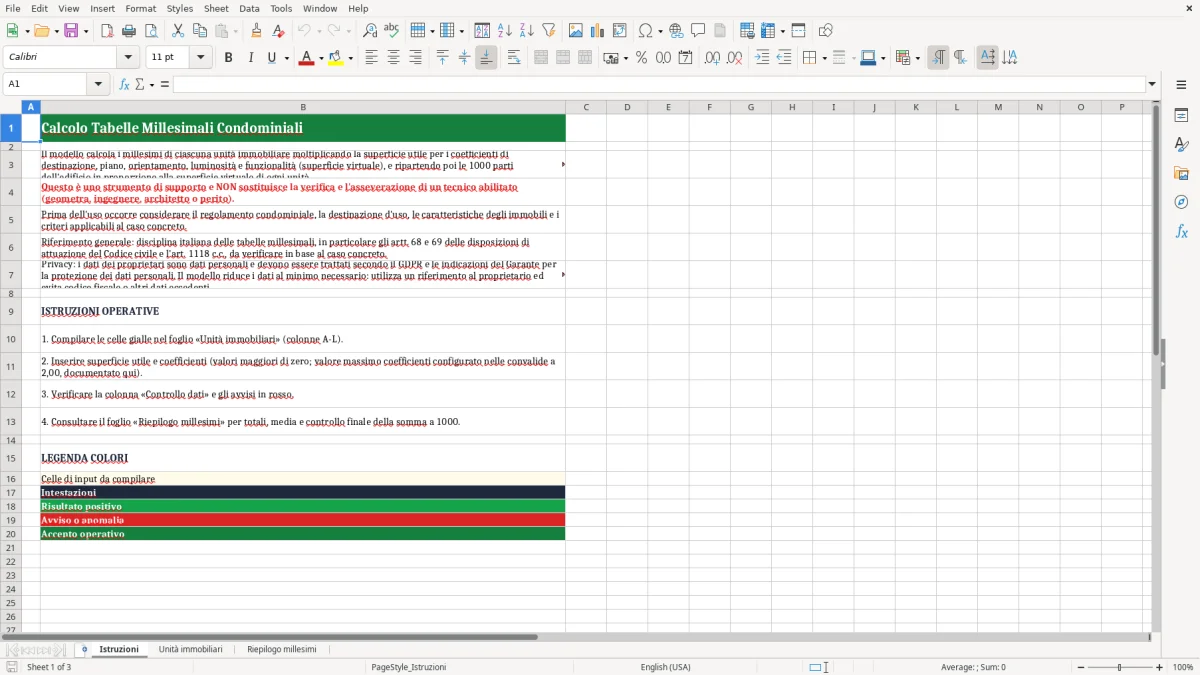
Task: Open the font name dropdown
Action: point(128,58)
